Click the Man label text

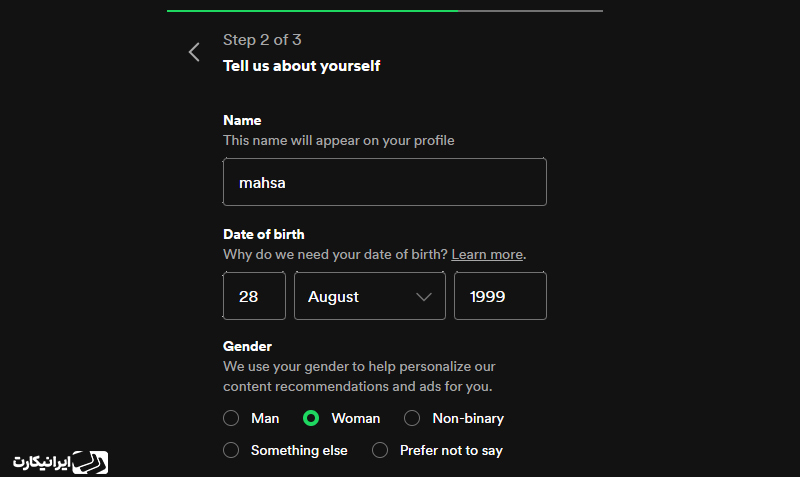click(x=265, y=418)
